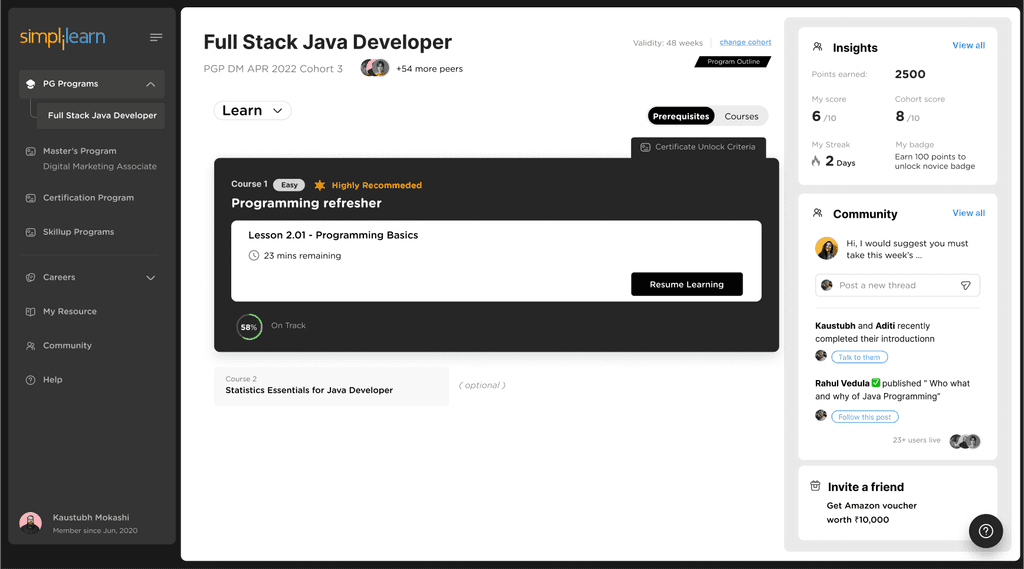
Task: Open Skillup Programs
Action: [x=78, y=232]
